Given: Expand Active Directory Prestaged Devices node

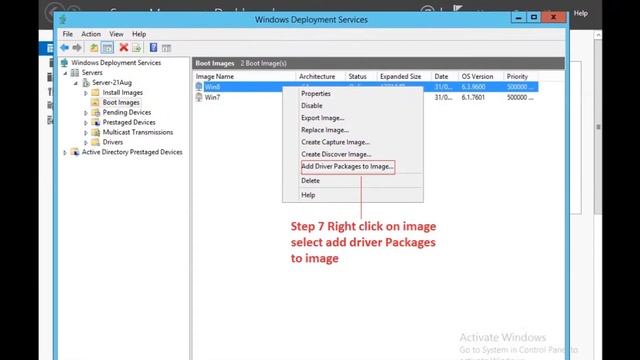Looking at the screenshot, I should (x=65, y=152).
